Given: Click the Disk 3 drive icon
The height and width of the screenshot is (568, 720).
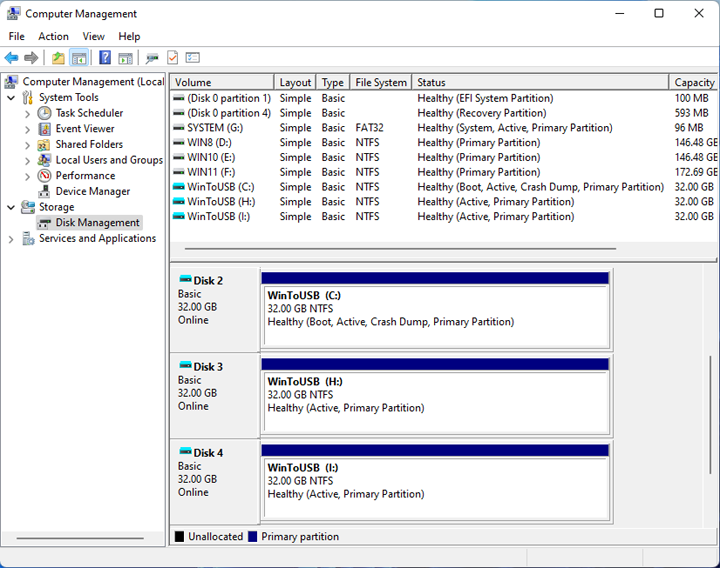Looking at the screenshot, I should tap(186, 366).
